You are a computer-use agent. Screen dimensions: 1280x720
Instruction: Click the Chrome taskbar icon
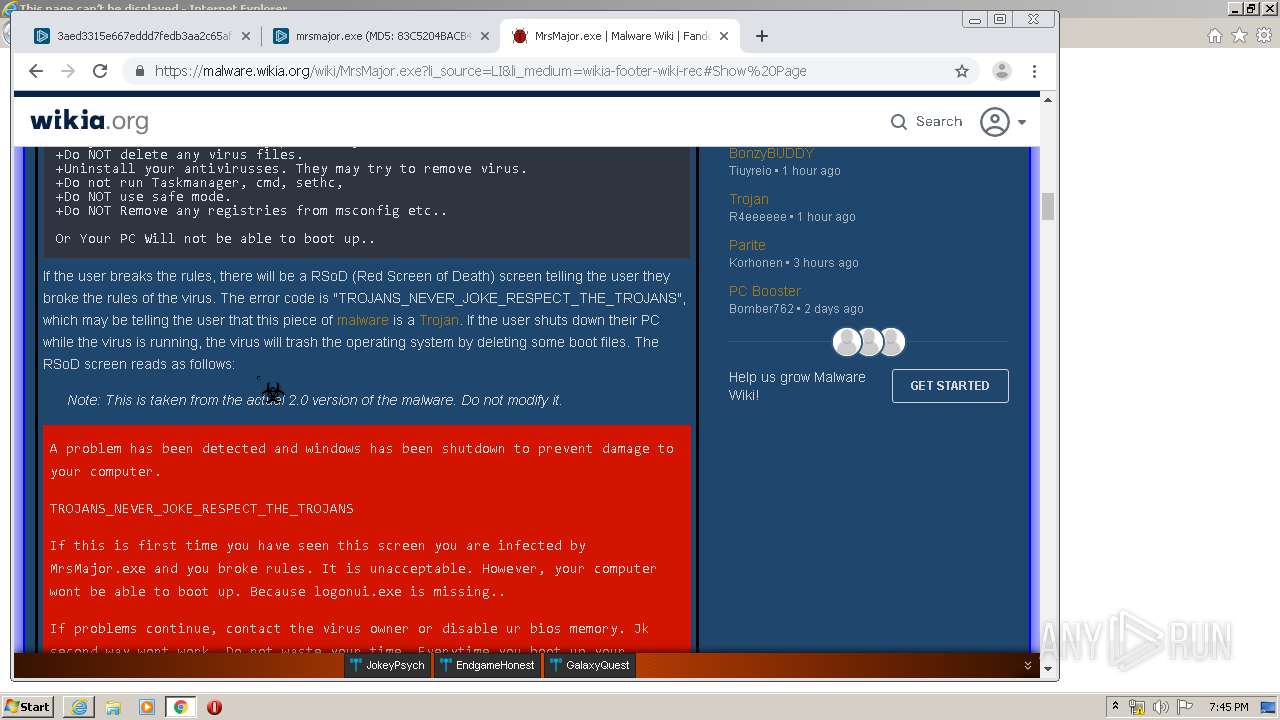pyautogui.click(x=181, y=707)
